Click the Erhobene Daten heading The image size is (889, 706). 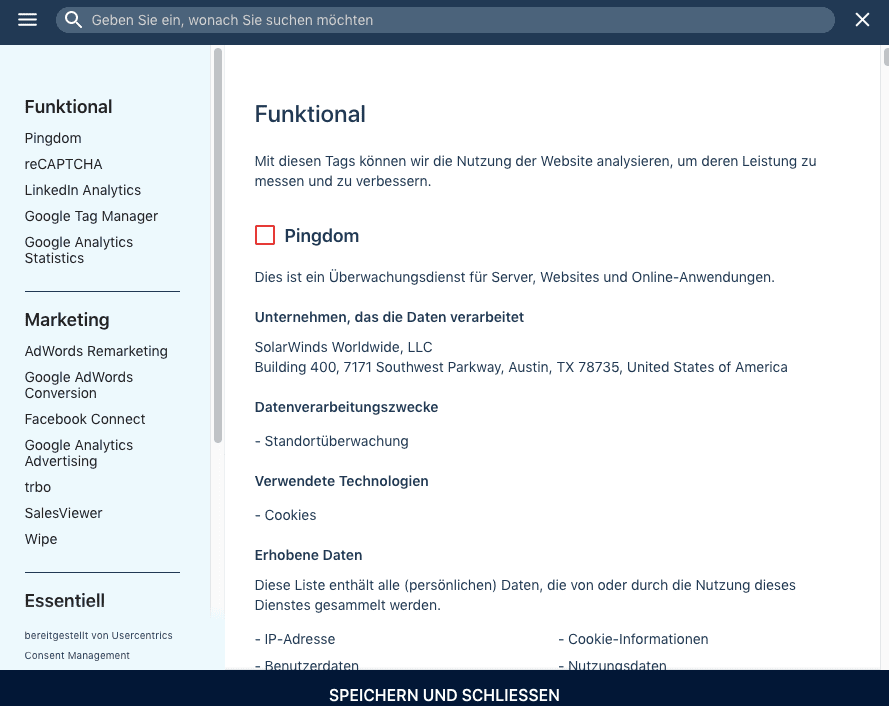pos(308,555)
